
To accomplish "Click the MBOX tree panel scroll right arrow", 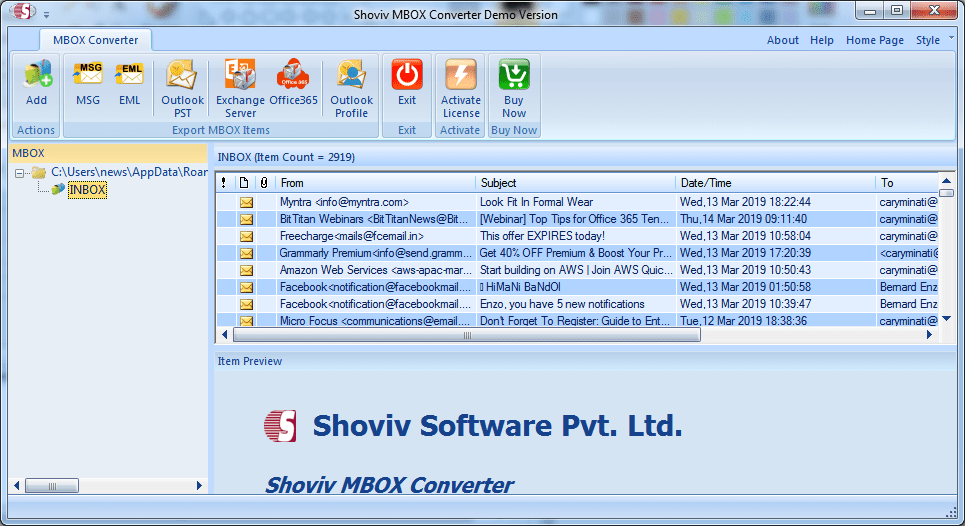I will 199,486.
